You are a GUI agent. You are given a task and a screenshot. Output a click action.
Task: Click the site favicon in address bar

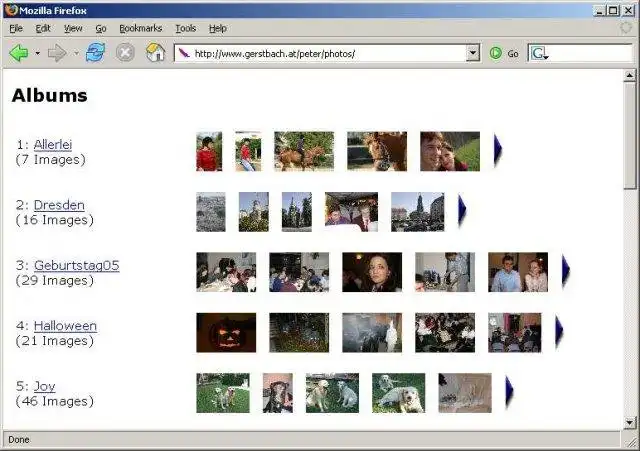[x=184, y=53]
